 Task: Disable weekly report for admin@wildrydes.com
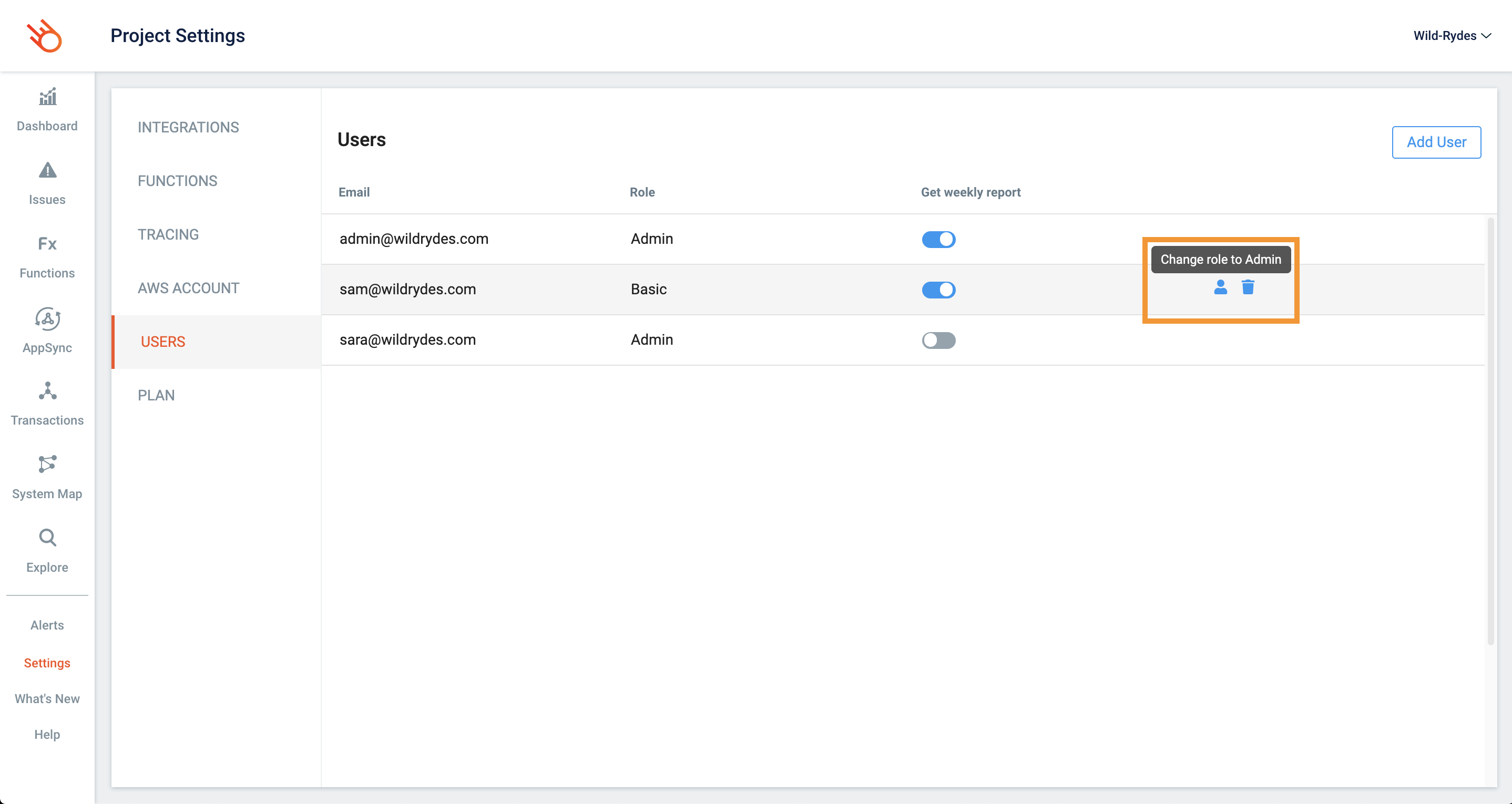938,240
